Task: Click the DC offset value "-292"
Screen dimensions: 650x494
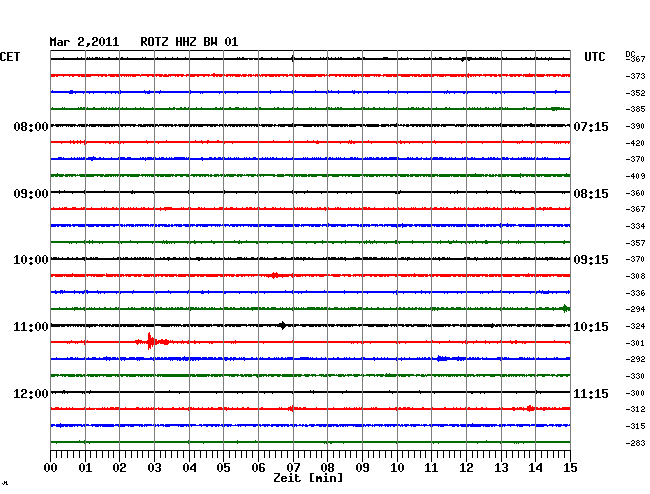Action: tap(635, 359)
